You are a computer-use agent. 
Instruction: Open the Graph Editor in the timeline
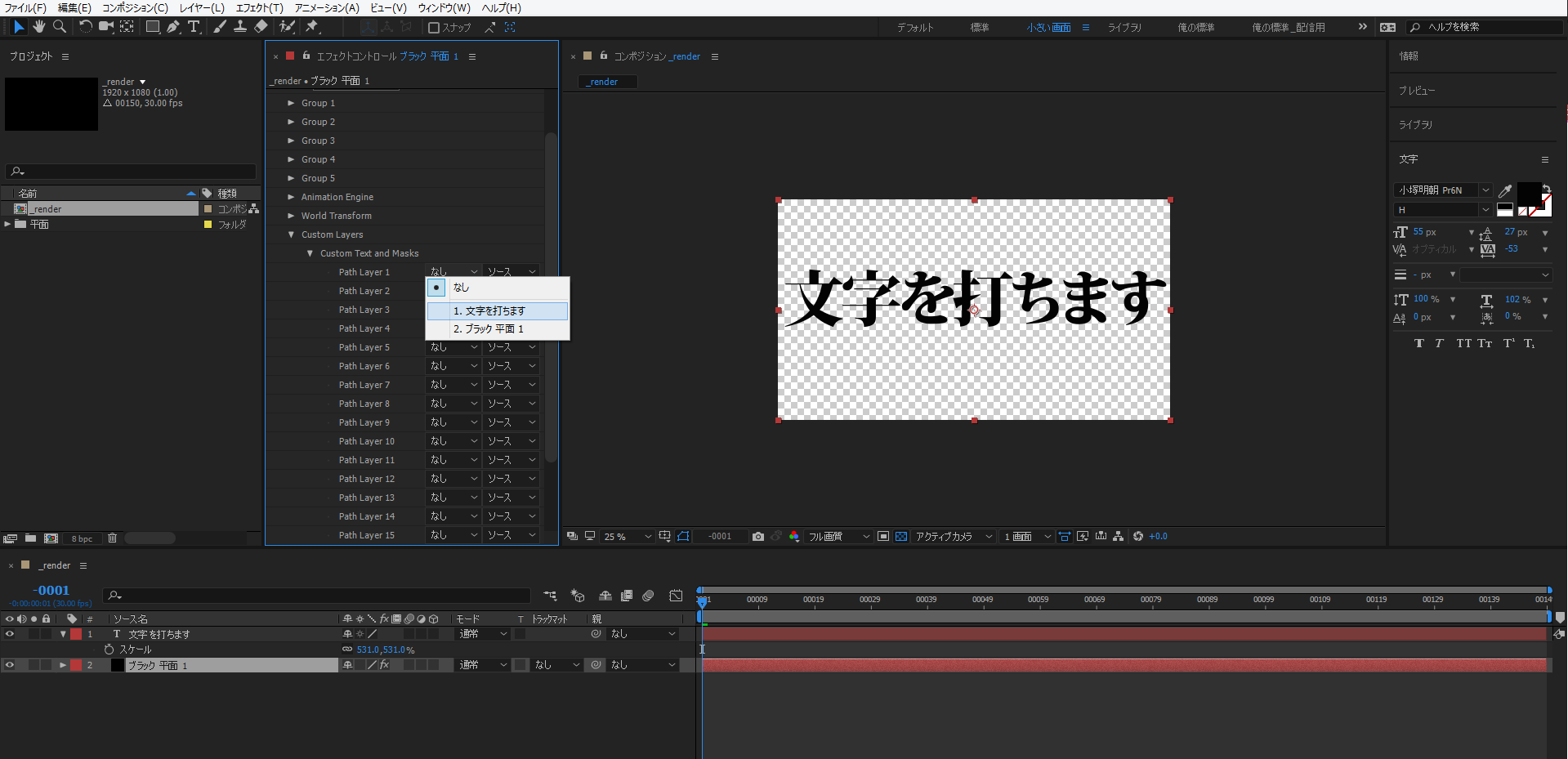coord(677,596)
